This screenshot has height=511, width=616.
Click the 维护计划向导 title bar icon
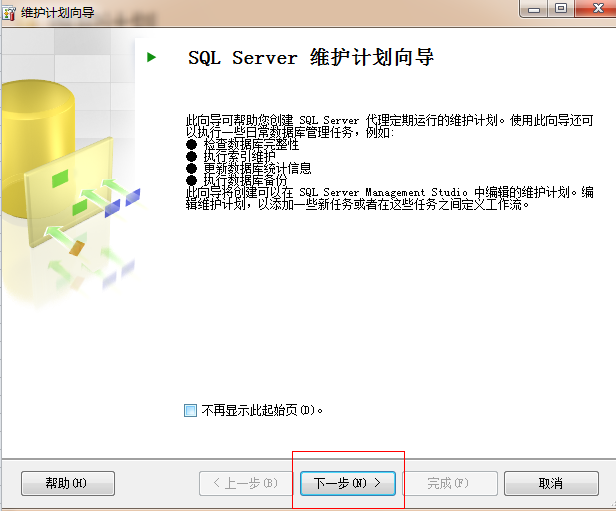[x=9, y=13]
